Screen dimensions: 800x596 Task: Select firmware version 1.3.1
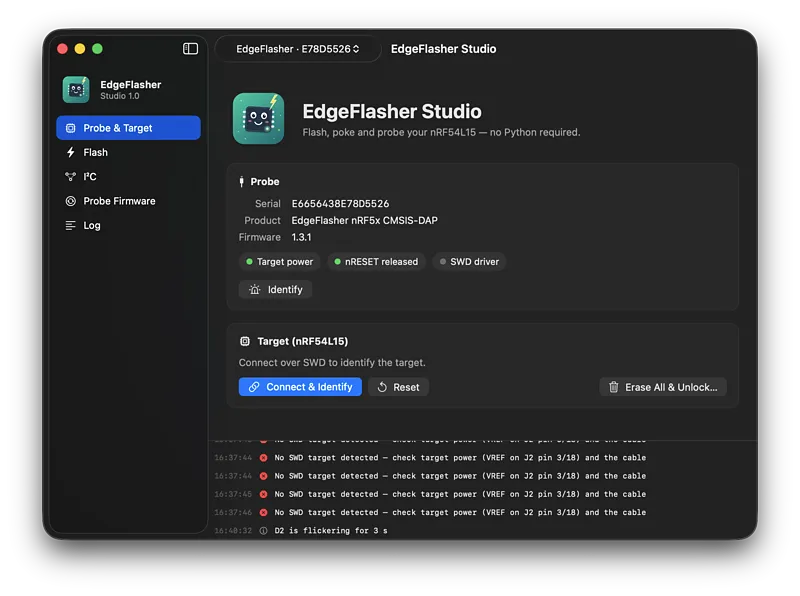pos(301,237)
